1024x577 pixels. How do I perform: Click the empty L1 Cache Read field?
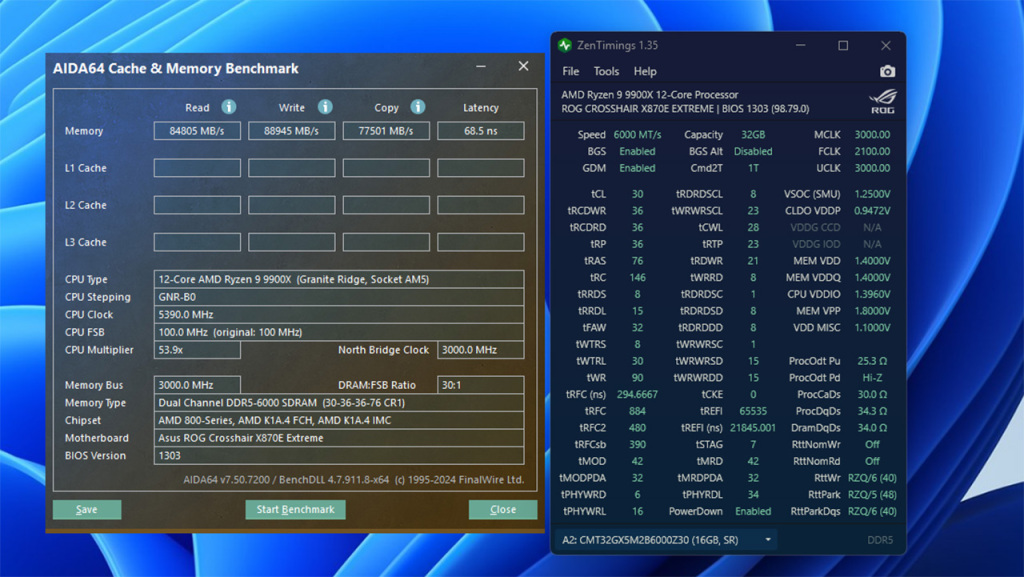tap(197, 168)
